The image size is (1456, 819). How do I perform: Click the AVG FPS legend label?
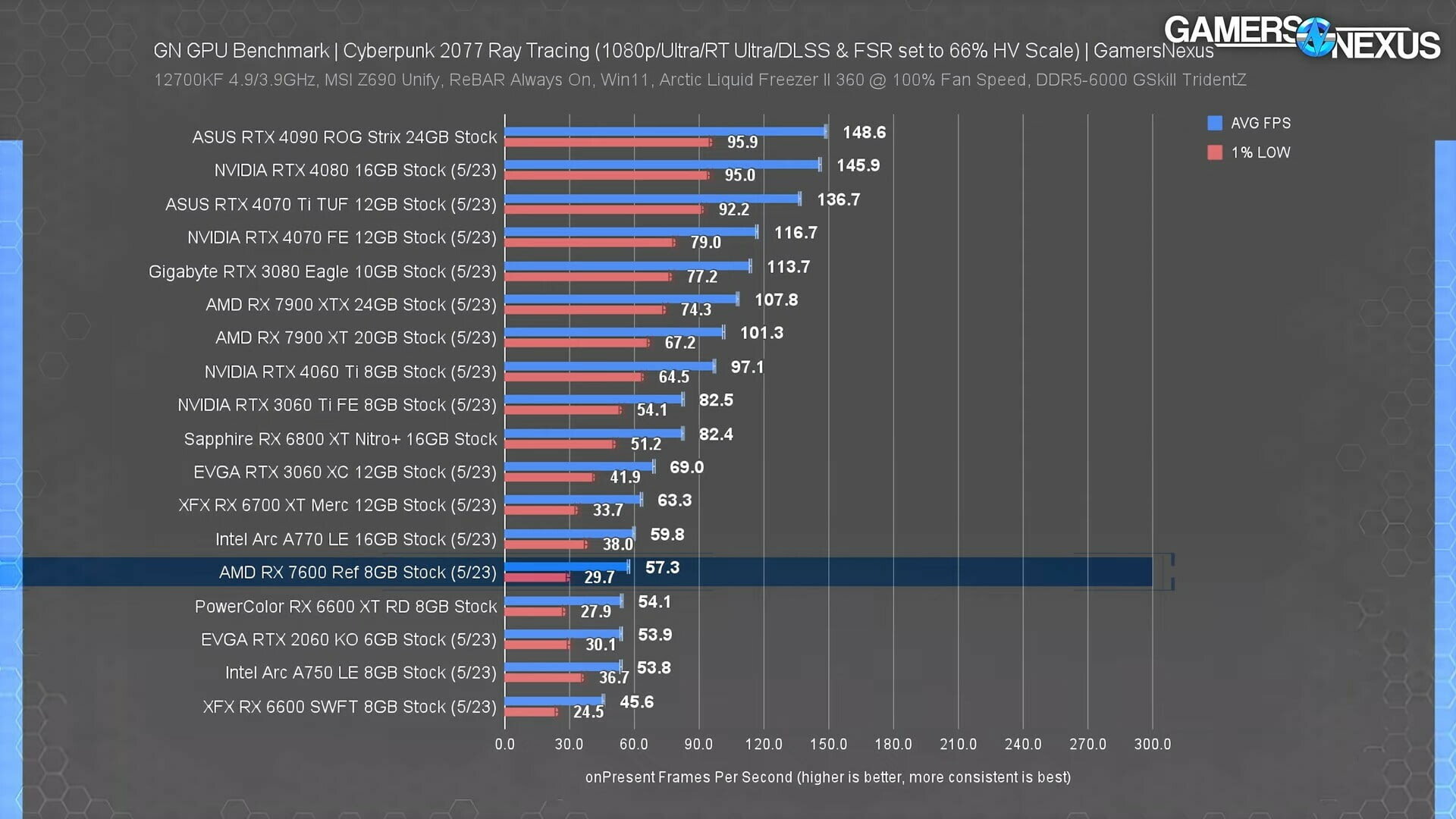[x=1260, y=123]
